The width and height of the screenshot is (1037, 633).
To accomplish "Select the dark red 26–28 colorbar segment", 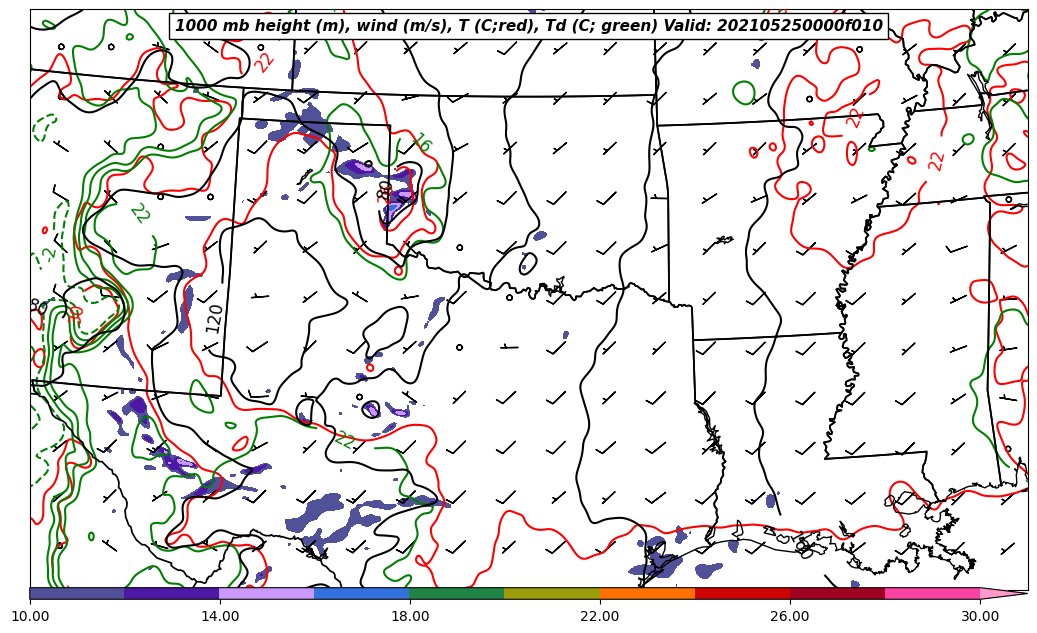I will click(x=837, y=593).
